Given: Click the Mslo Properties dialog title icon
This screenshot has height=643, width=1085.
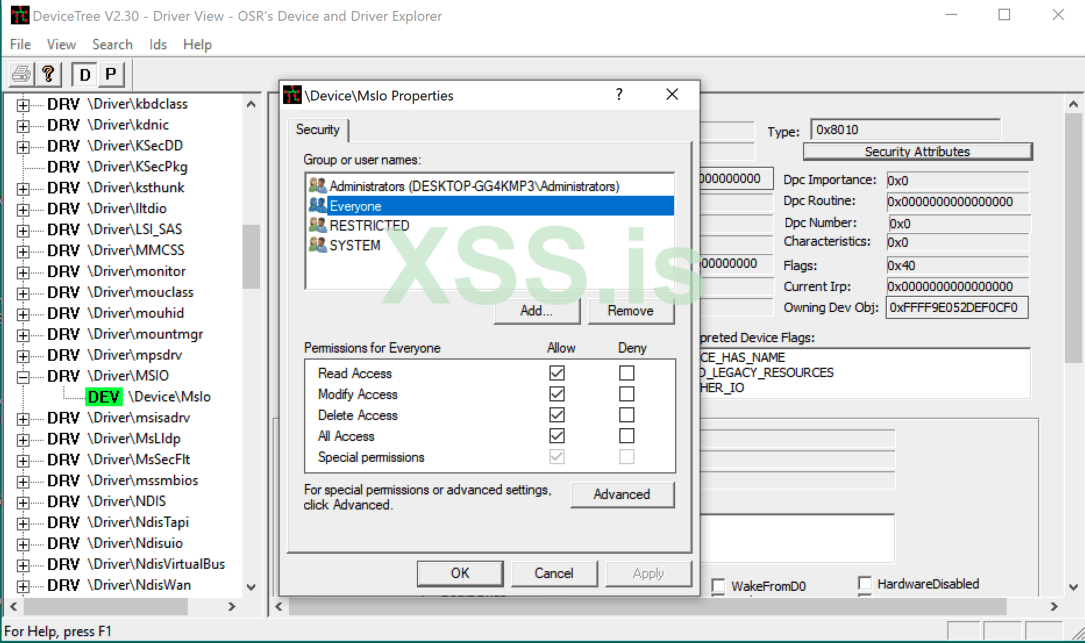Looking at the screenshot, I should [x=292, y=95].
